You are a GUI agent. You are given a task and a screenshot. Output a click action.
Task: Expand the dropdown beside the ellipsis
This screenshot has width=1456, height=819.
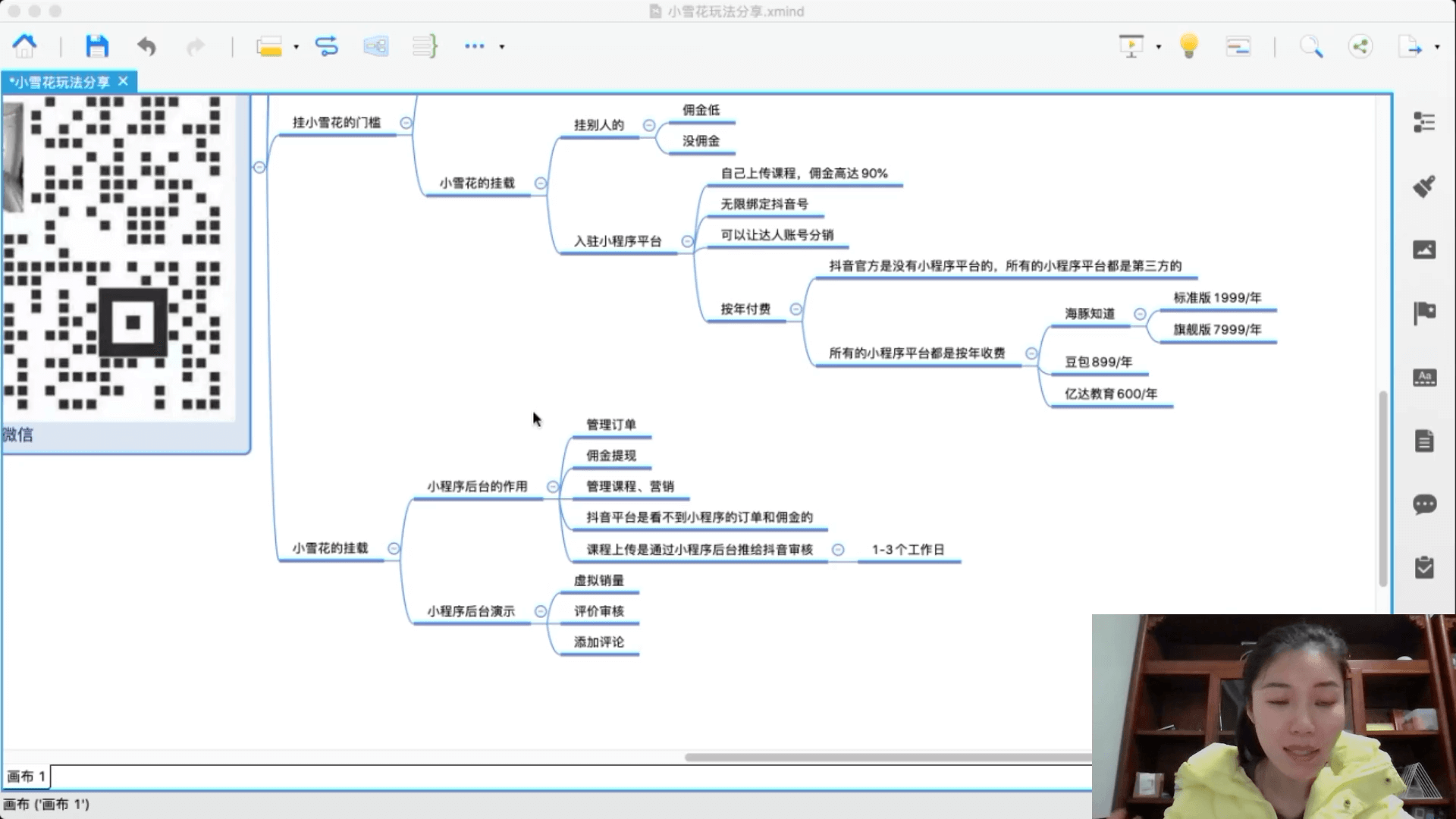502,47
